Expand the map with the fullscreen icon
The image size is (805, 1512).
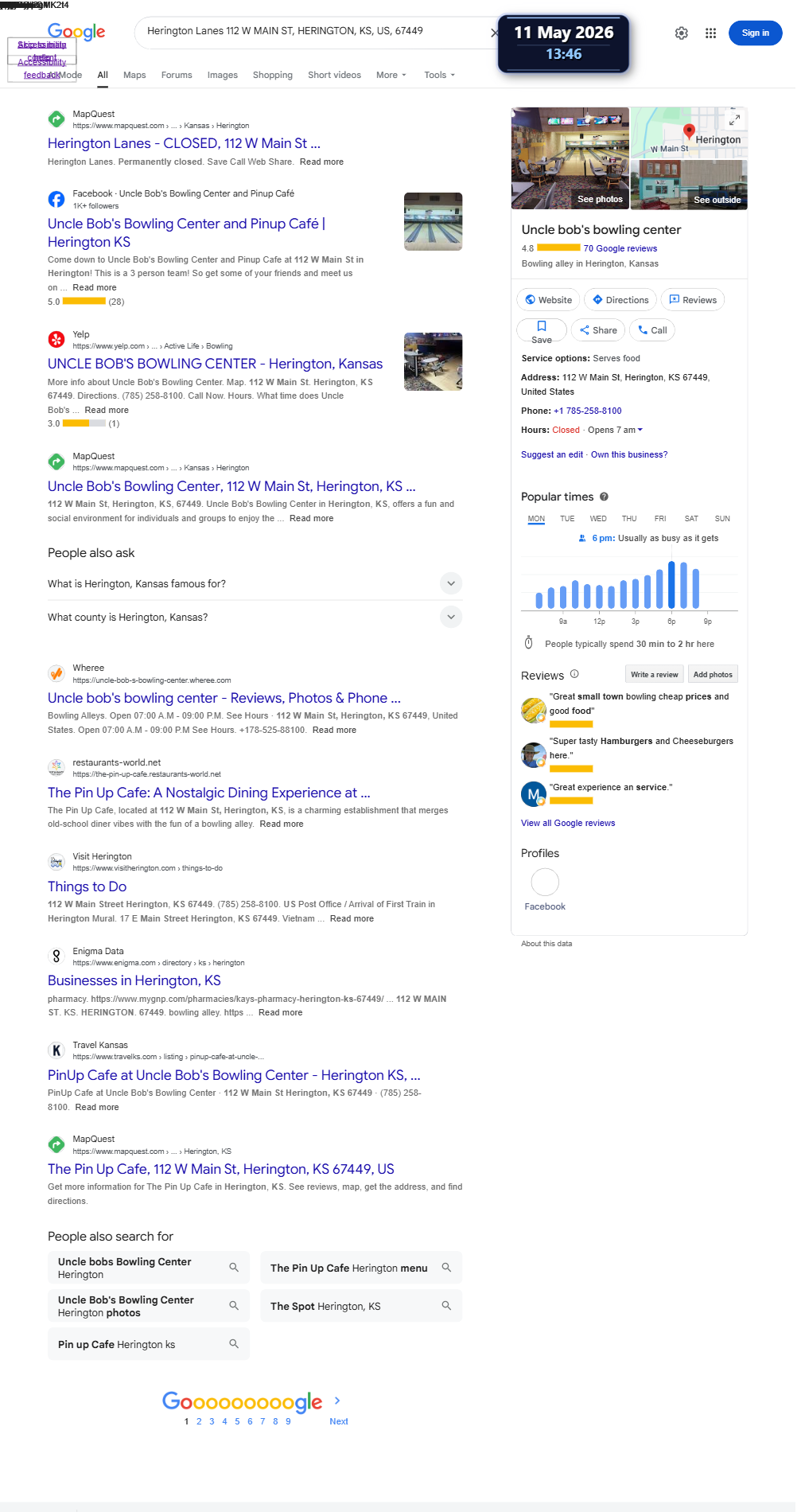[x=735, y=119]
